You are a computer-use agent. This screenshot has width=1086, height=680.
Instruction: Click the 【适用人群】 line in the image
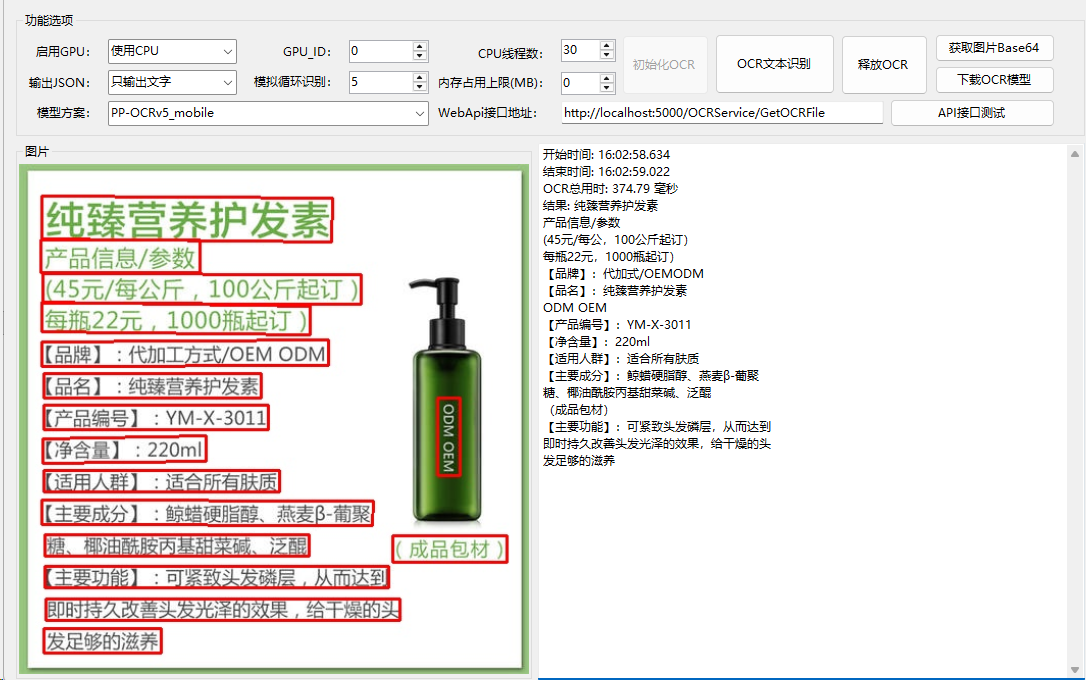tap(161, 482)
